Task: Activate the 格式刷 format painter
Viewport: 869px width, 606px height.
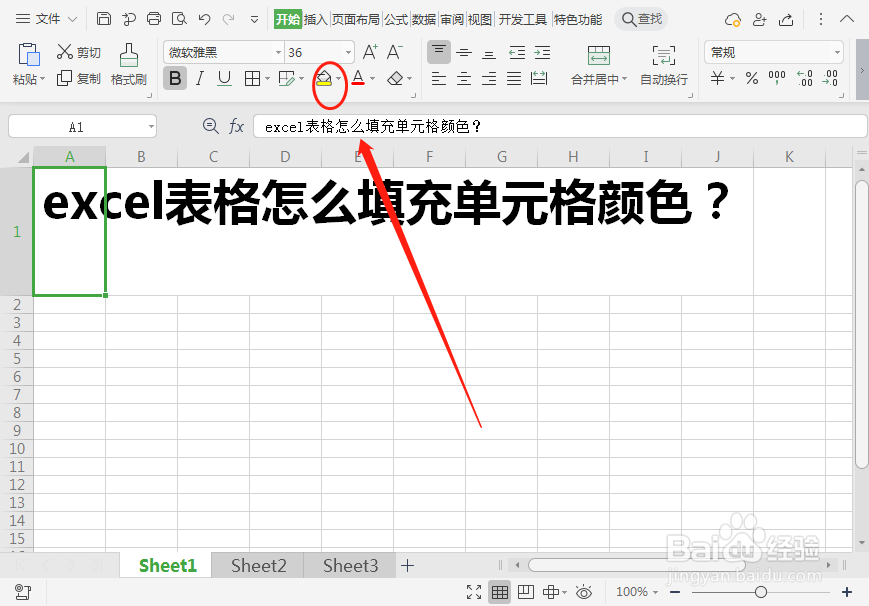Action: 129,64
